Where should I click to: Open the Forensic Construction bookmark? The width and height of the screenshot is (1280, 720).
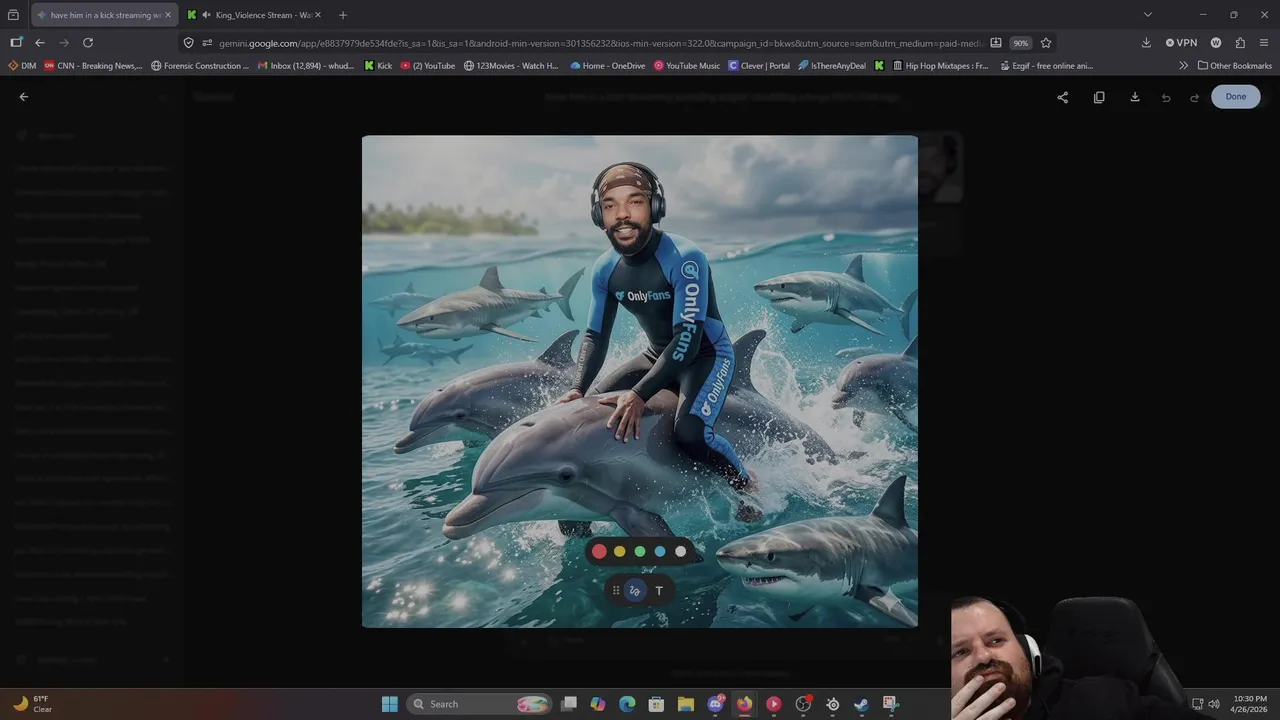tap(200, 66)
